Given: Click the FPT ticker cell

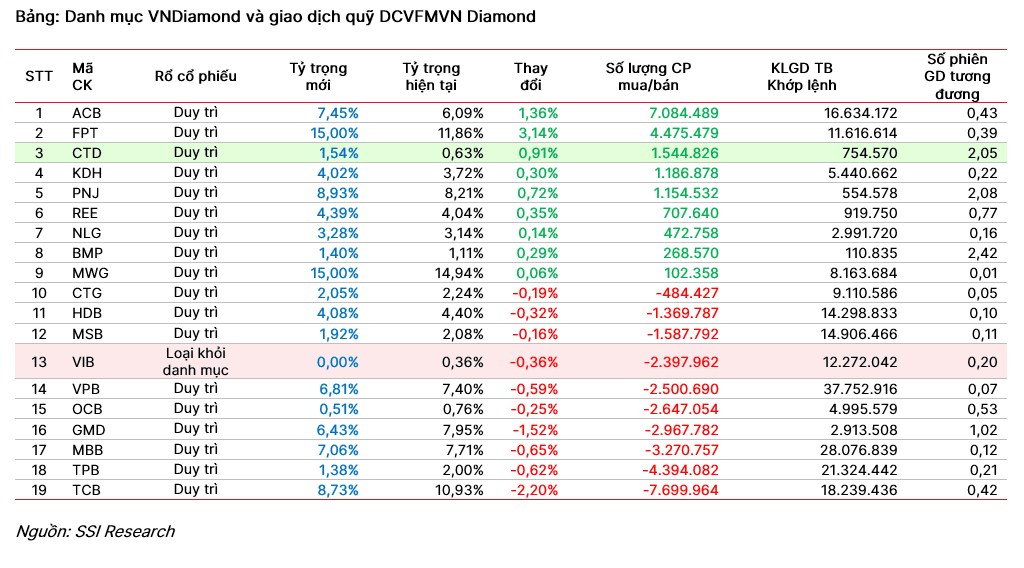Looking at the screenshot, I should 85,133.
